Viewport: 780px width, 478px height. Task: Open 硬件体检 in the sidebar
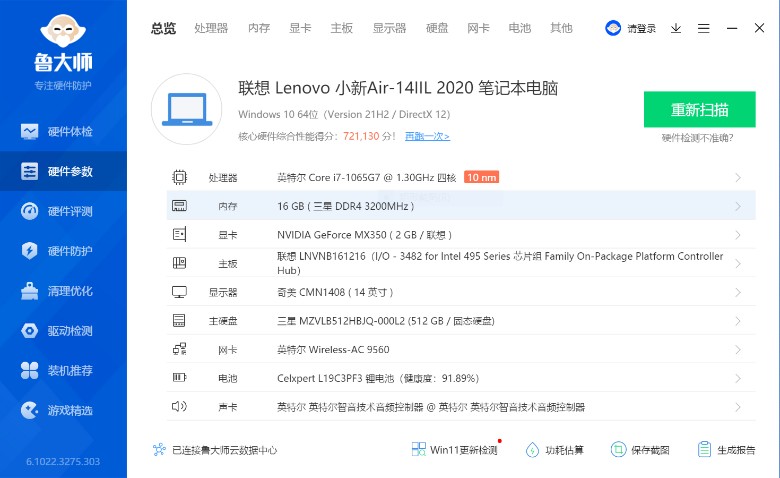coord(63,132)
